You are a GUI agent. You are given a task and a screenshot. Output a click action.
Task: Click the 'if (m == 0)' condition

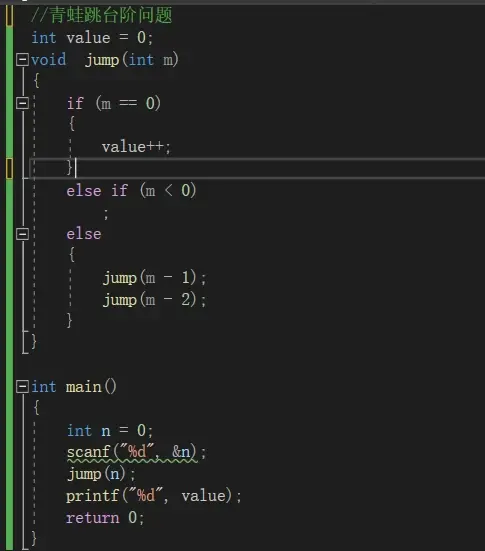coord(114,103)
